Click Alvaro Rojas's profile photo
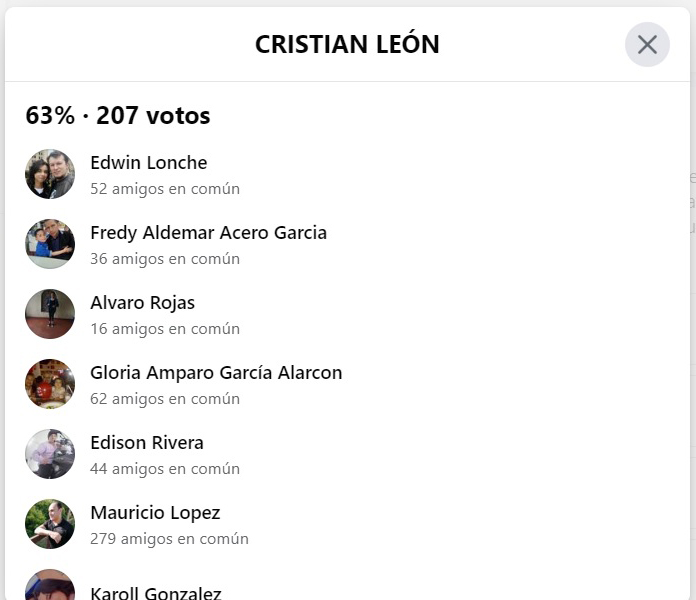This screenshot has width=696, height=600. 50,314
